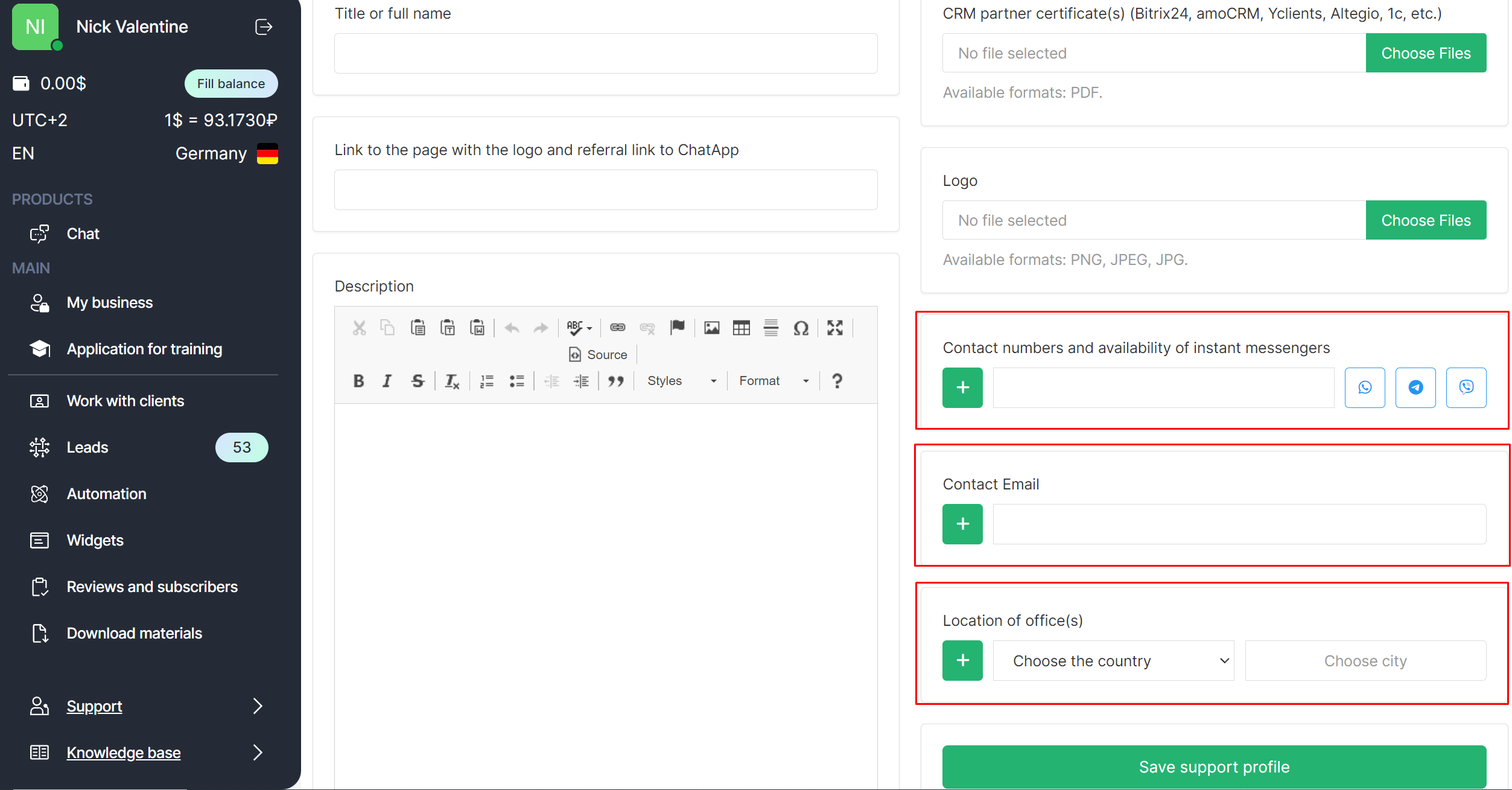1512x790 pixels.
Task: Toggle Viber availability for contact number
Action: (1466, 387)
